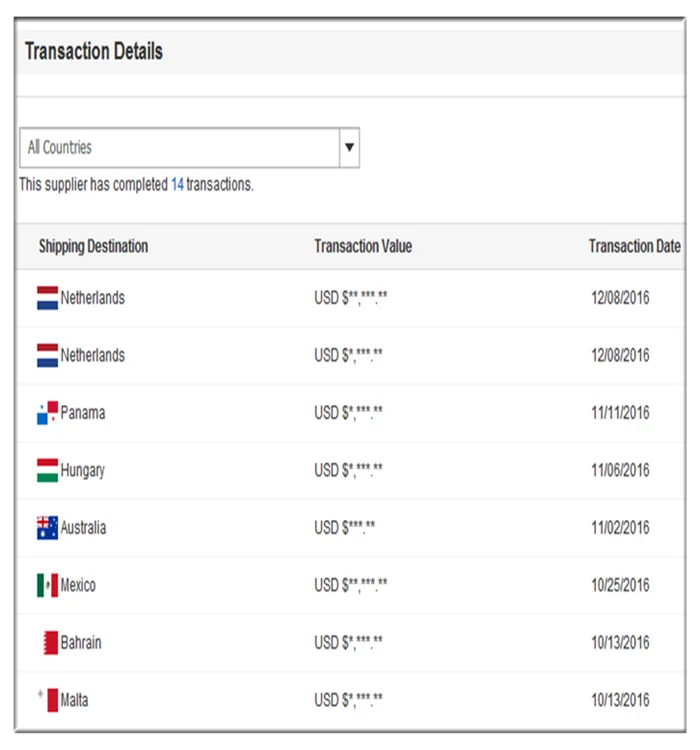Click the Hungary flag icon
This screenshot has height=750, width=700.
point(47,470)
